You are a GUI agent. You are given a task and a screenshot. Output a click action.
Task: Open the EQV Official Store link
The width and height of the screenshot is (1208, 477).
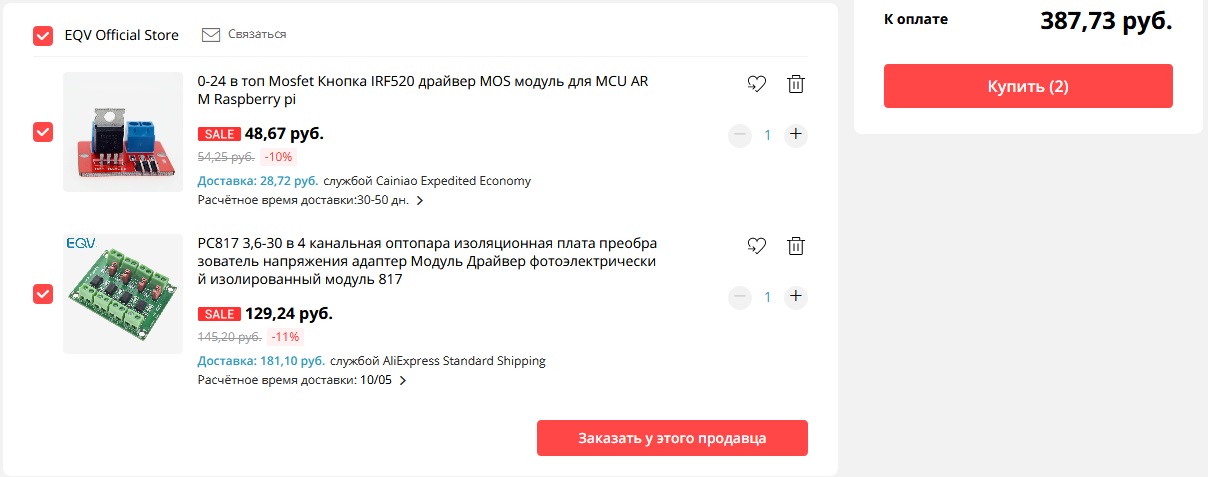click(x=121, y=35)
